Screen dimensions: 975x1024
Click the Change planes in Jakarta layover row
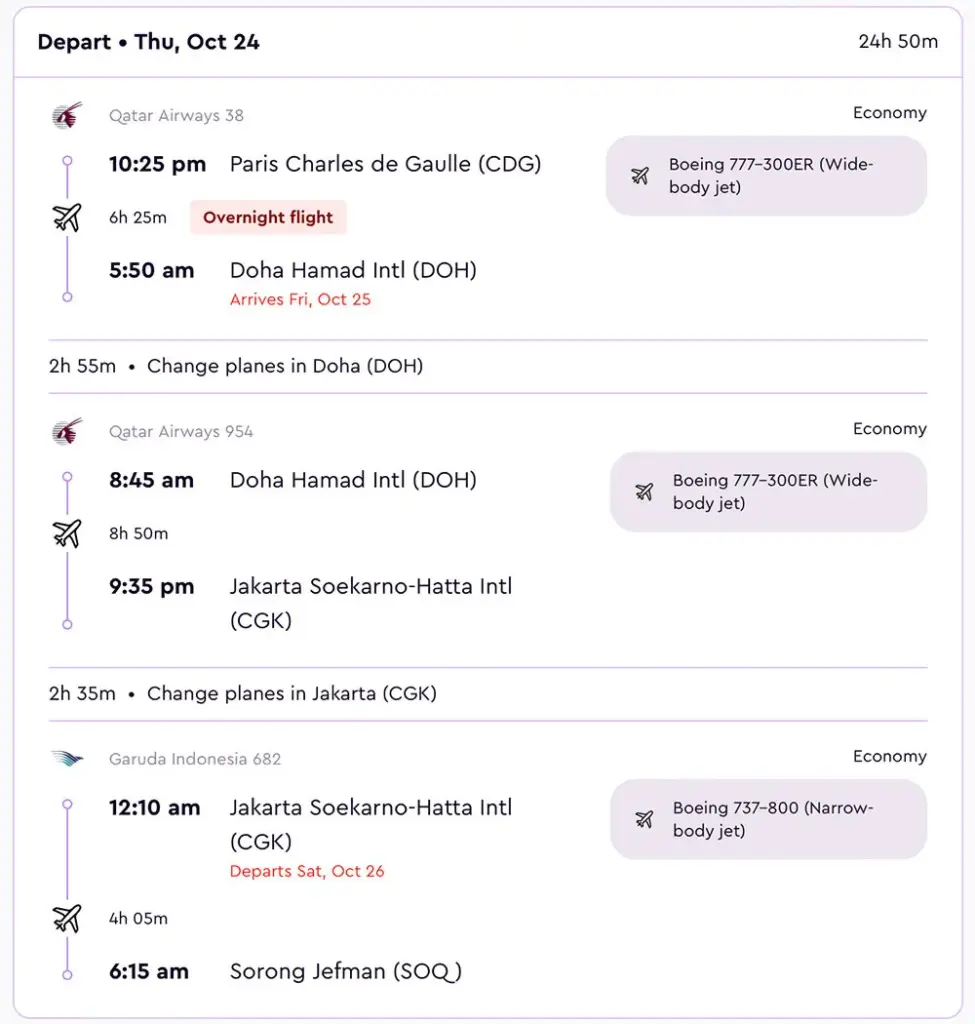[x=243, y=693]
